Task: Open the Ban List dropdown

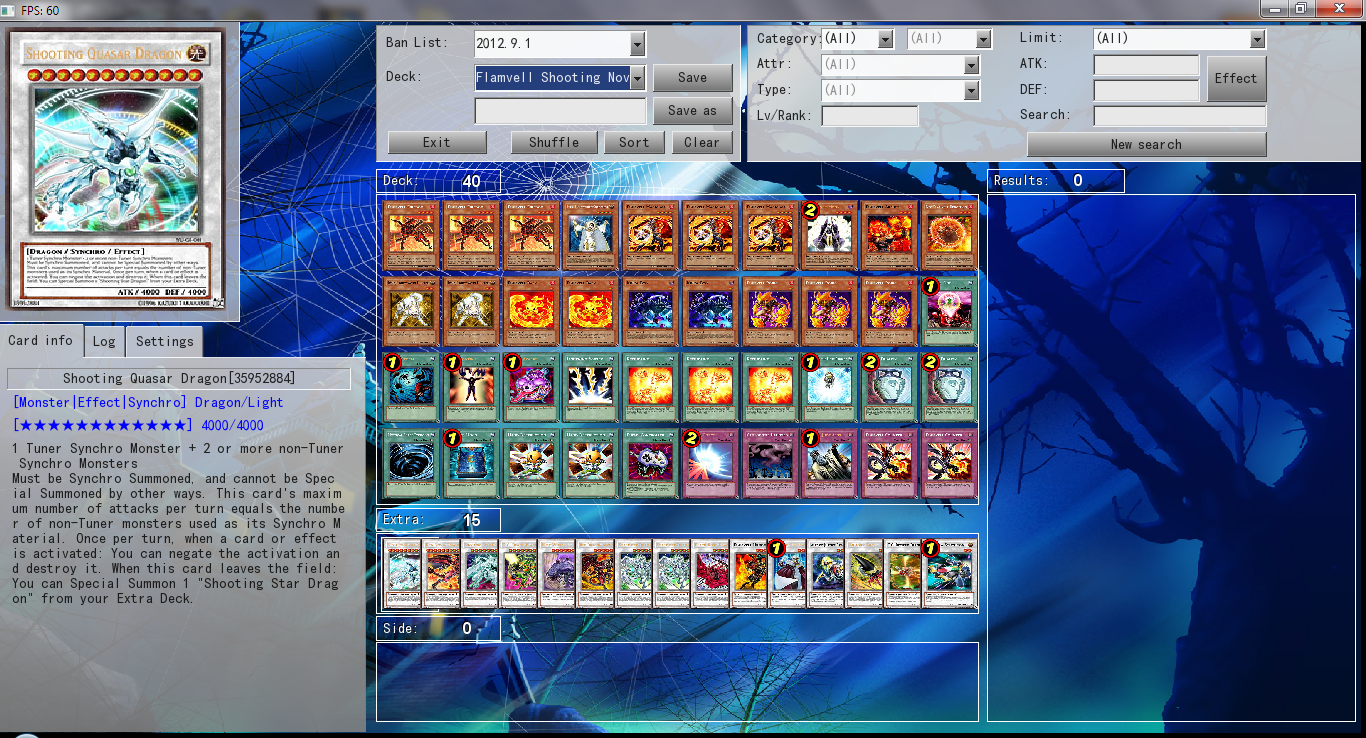Action: [x=638, y=44]
